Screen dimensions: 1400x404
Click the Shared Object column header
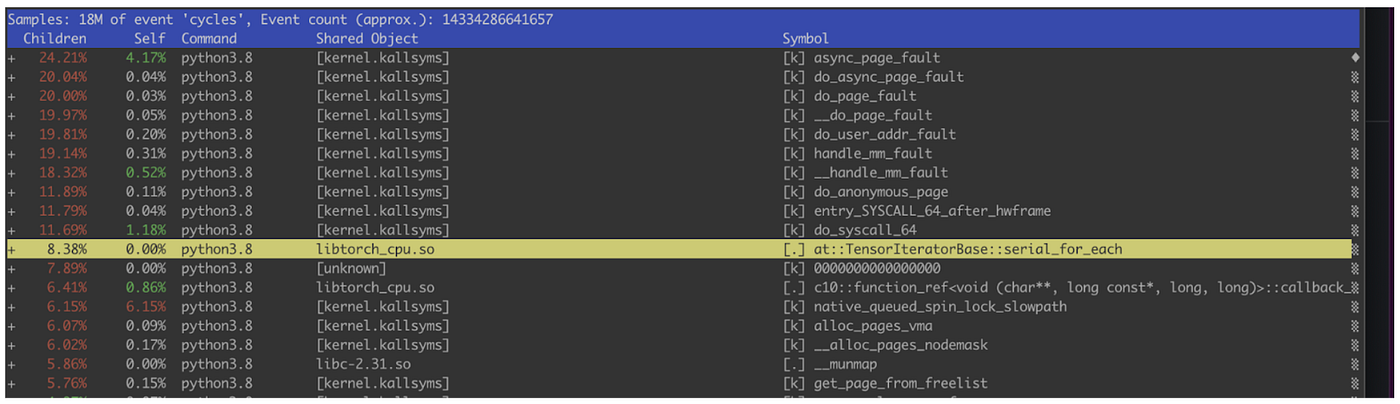tap(367, 38)
